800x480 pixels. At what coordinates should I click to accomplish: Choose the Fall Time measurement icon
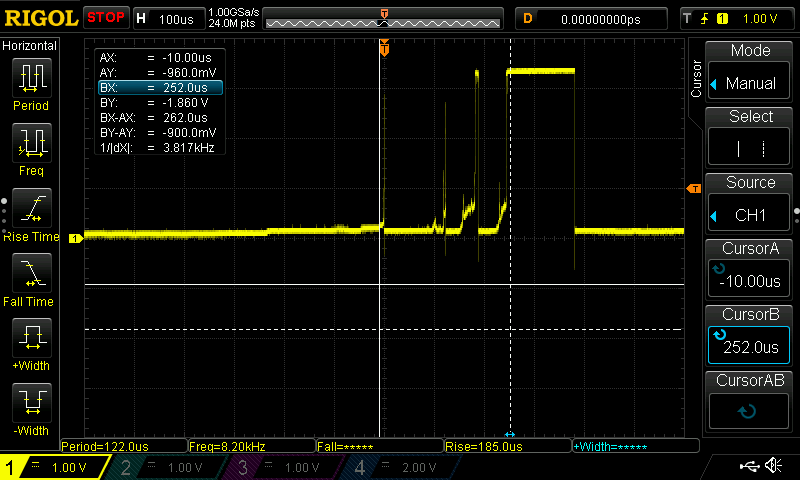pos(31,273)
